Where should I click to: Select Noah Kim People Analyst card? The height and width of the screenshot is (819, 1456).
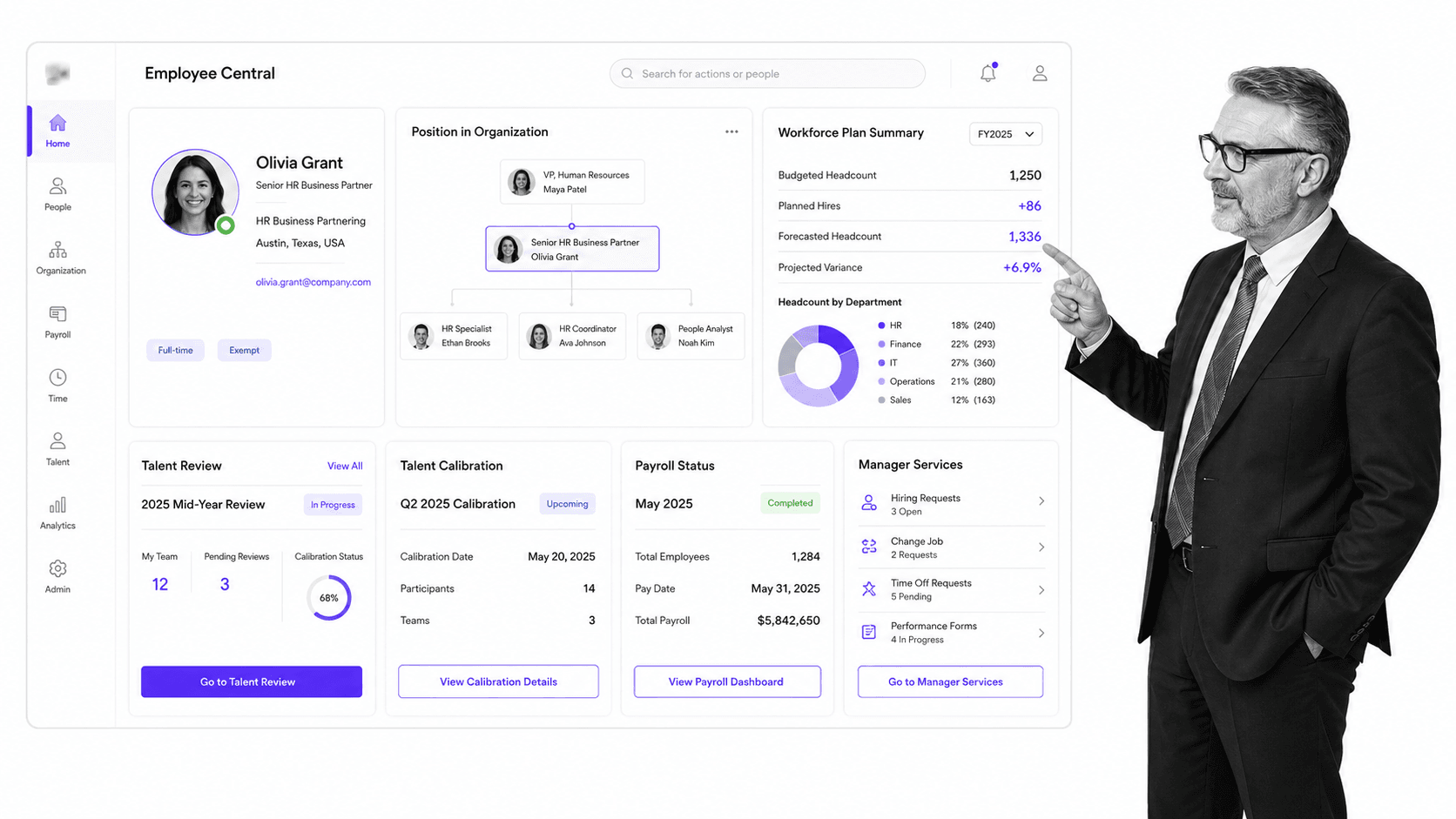[691, 336]
